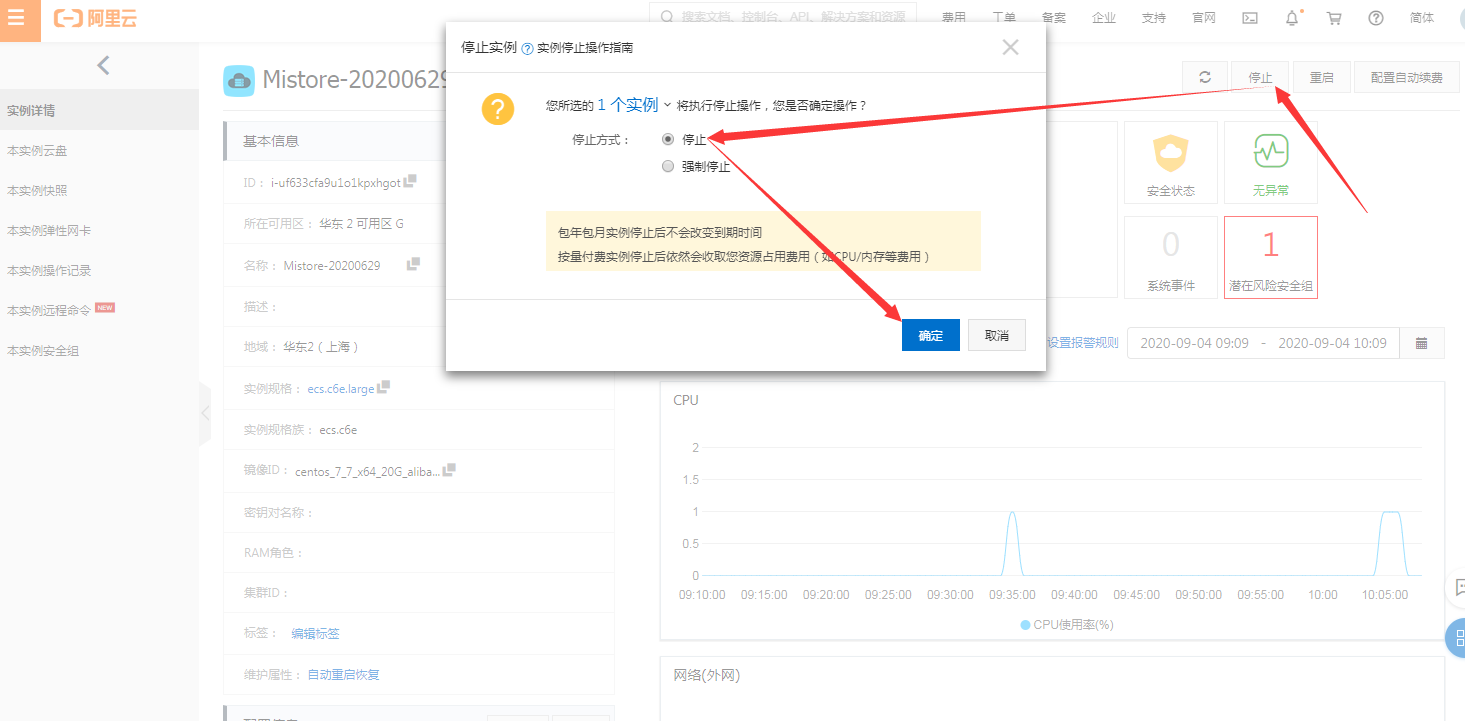This screenshot has height=721, width=1465.
Task: Open the notification bell
Action: point(1292,18)
